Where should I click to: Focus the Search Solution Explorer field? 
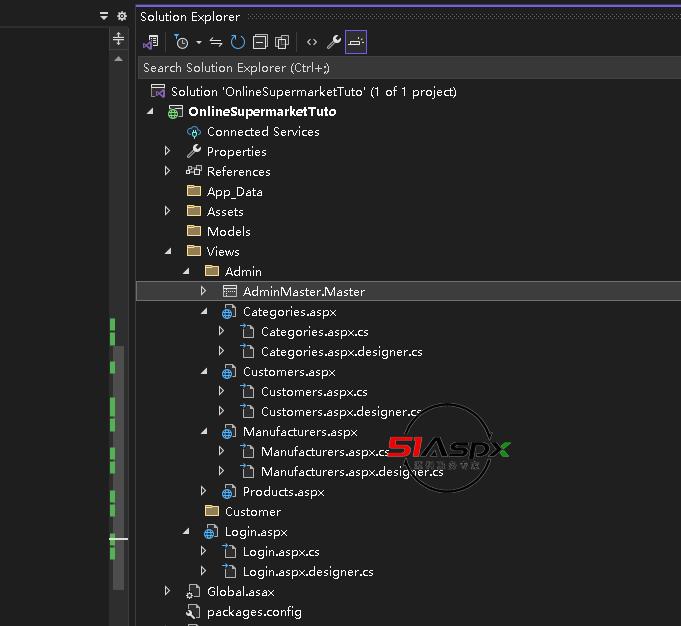(409, 68)
